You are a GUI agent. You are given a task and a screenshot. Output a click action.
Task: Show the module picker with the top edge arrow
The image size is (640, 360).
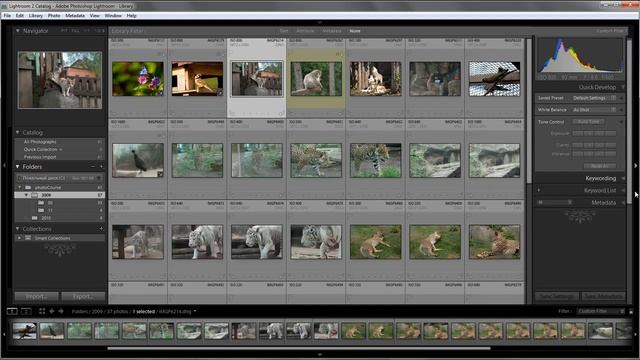click(320, 22)
